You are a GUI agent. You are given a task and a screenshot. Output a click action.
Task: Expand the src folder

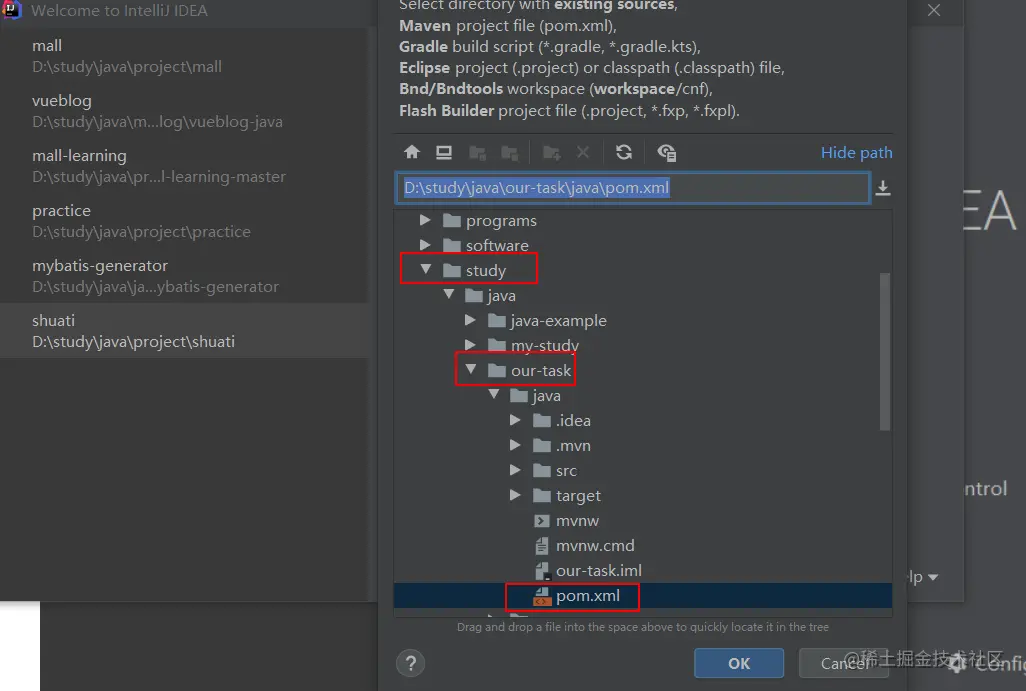516,470
